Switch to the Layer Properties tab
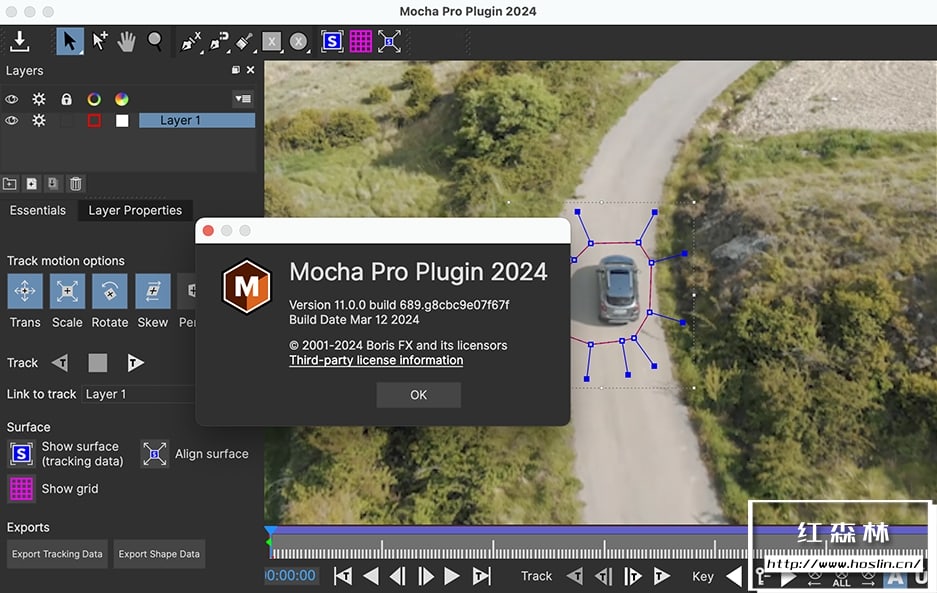 [x=135, y=210]
